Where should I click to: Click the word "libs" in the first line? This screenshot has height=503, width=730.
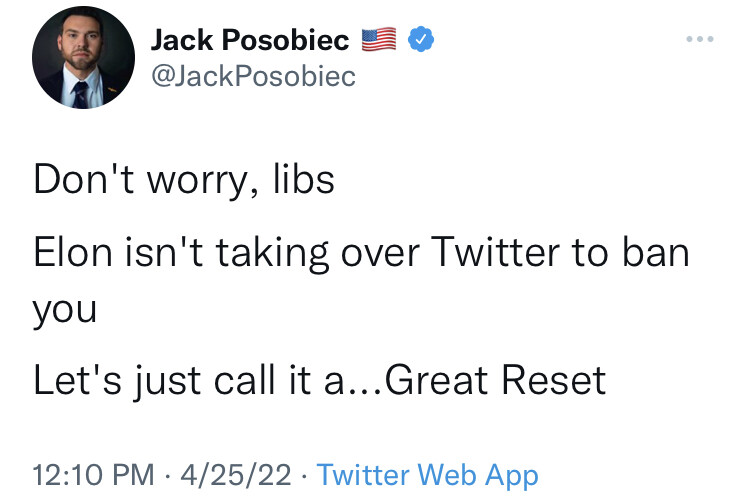pos(304,178)
